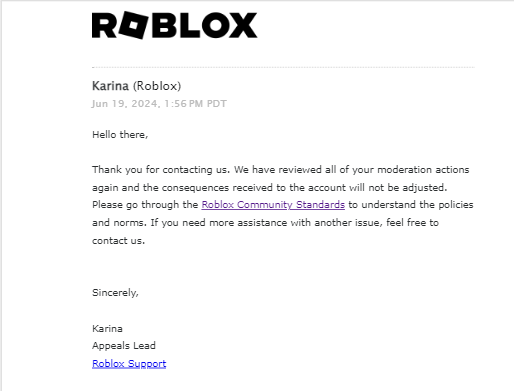Click the words 'moderation actions'
Image resolution: width=514 pixels, height=391 pixels.
(423, 170)
